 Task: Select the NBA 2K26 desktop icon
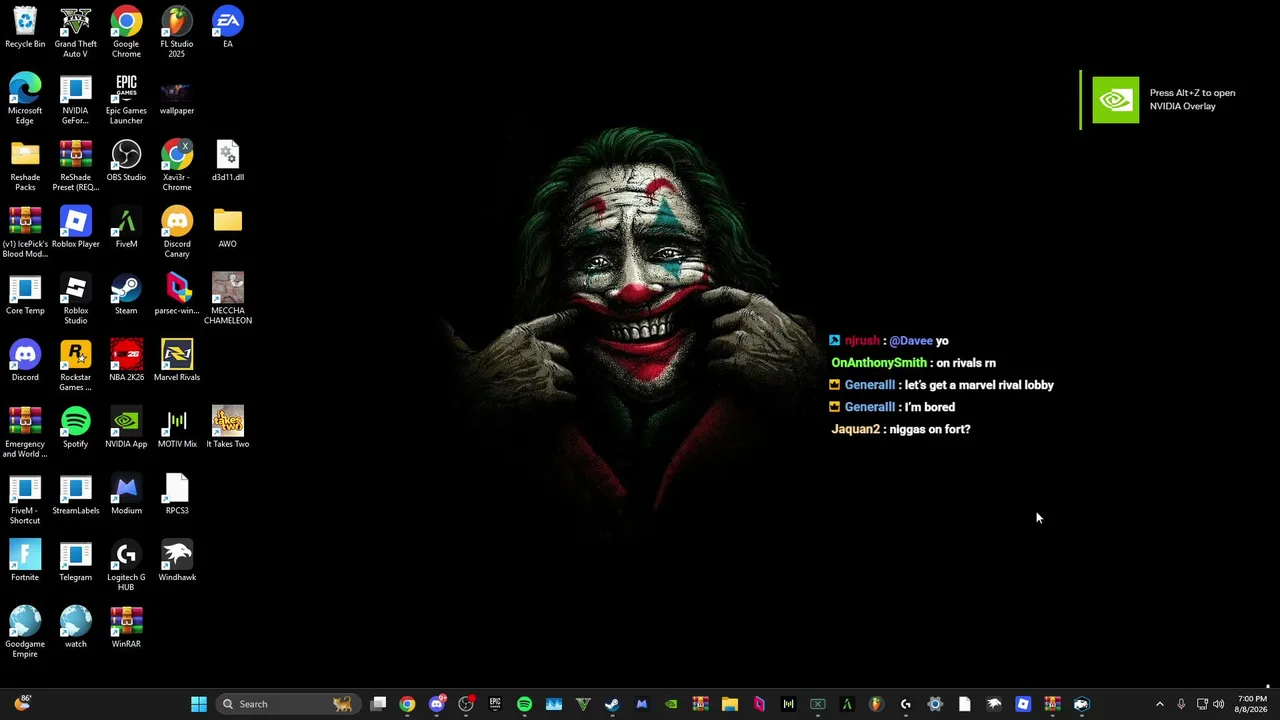pos(126,362)
